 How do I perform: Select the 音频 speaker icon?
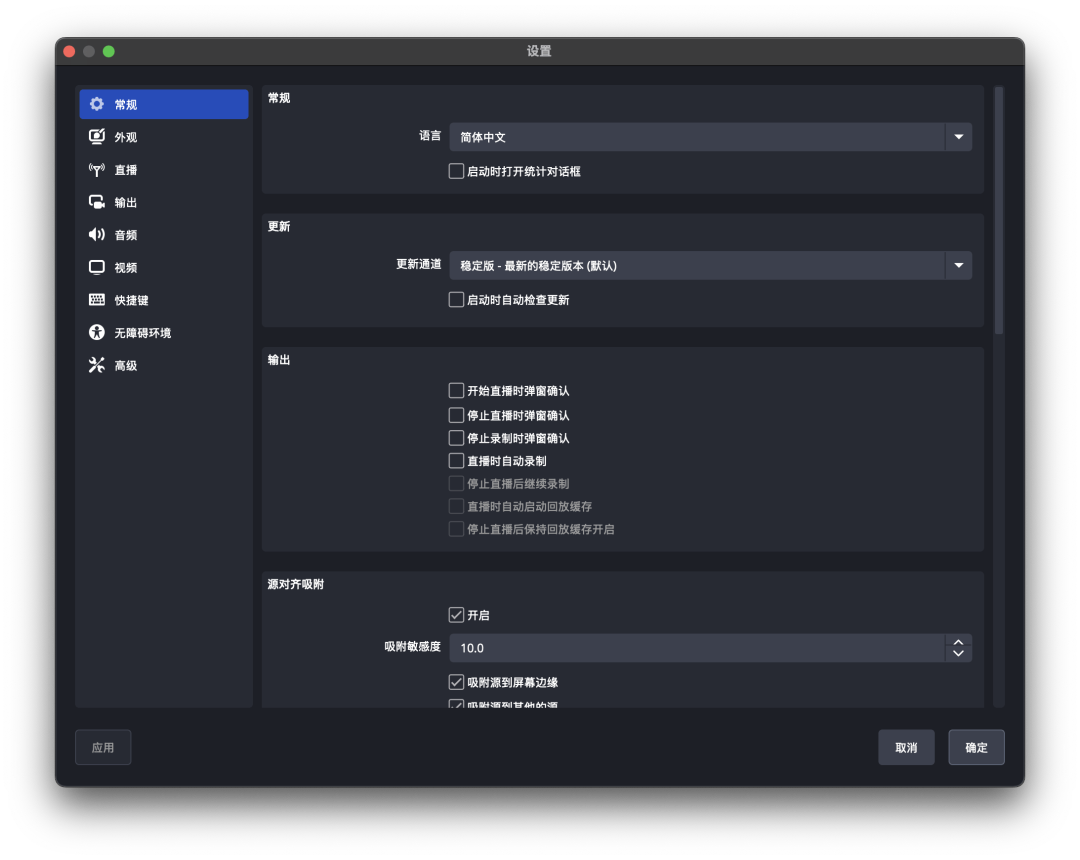(96, 234)
